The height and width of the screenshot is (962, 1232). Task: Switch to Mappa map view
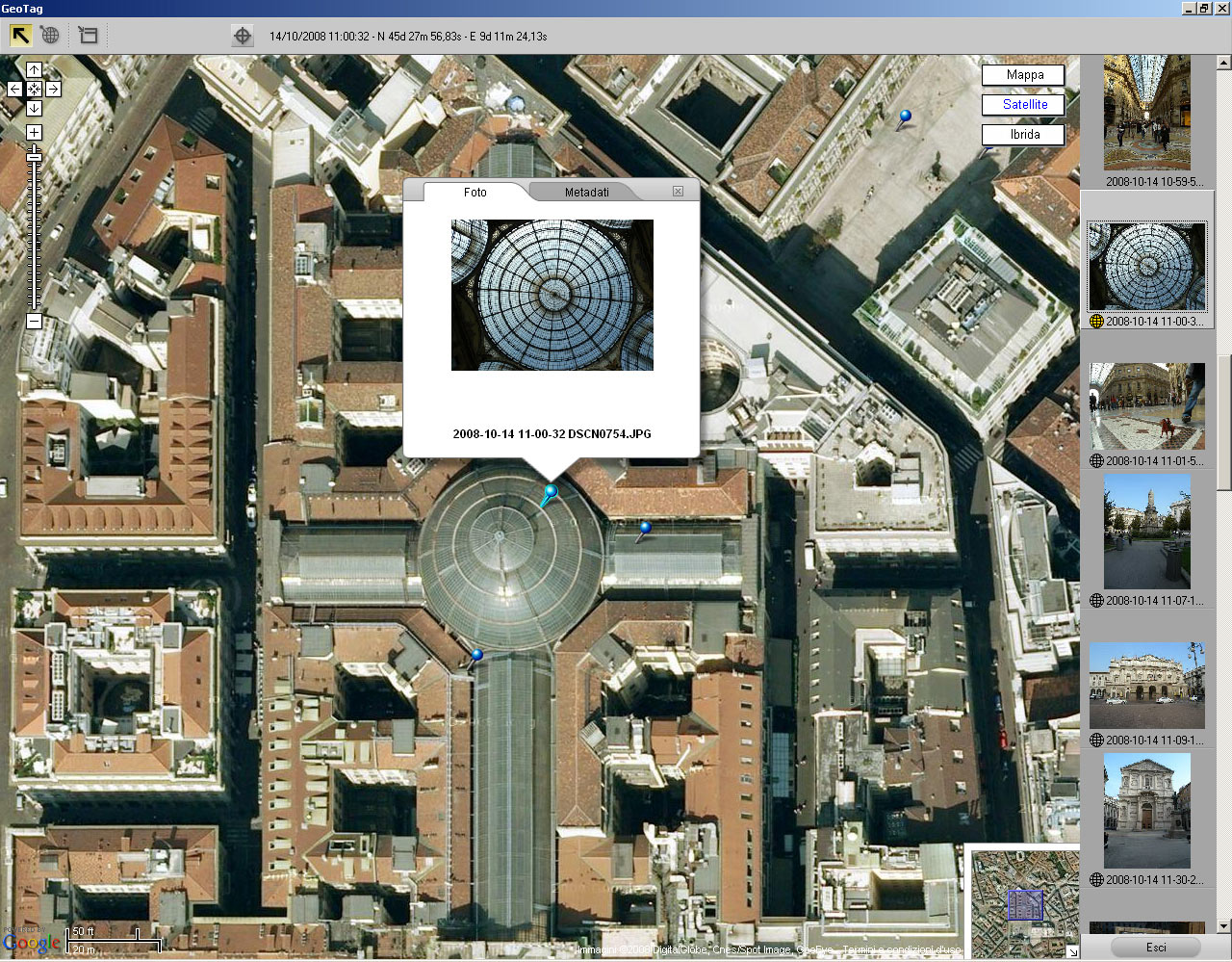pos(1024,75)
